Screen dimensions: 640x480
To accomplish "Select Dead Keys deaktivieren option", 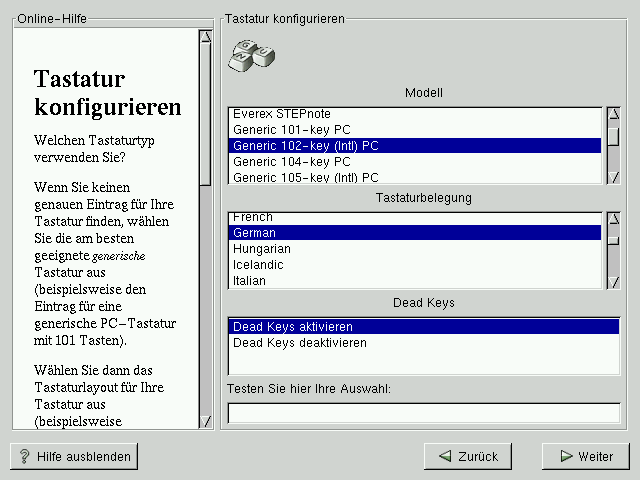I will [299, 343].
